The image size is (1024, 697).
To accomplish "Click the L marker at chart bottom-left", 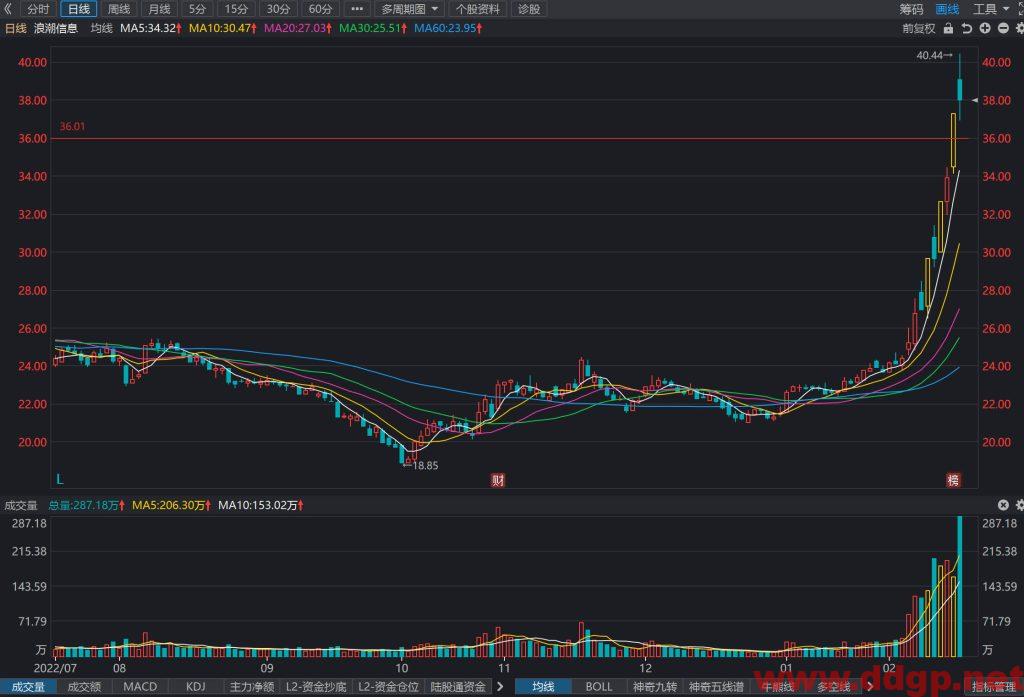I will click(x=59, y=479).
